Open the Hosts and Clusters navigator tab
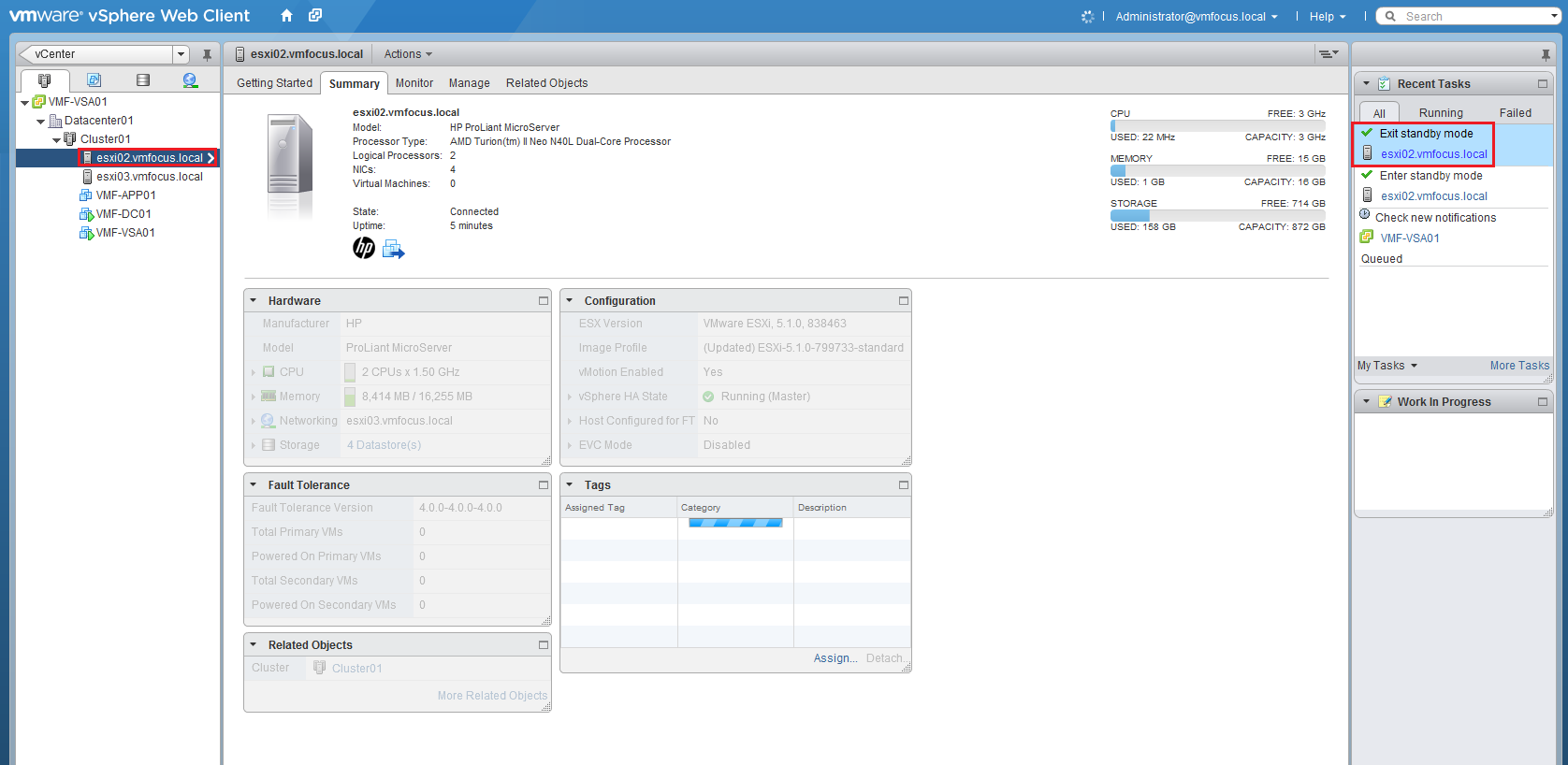The image size is (1568, 765). (x=44, y=80)
